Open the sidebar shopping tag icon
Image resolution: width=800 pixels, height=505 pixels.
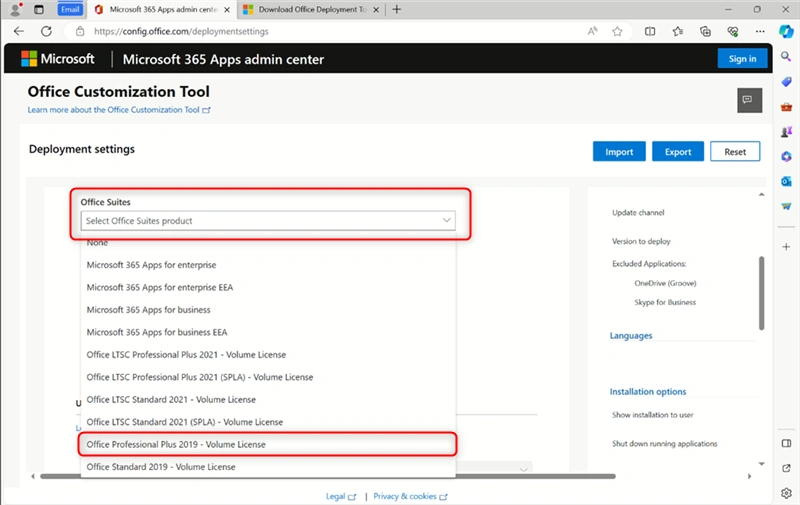tap(786, 82)
